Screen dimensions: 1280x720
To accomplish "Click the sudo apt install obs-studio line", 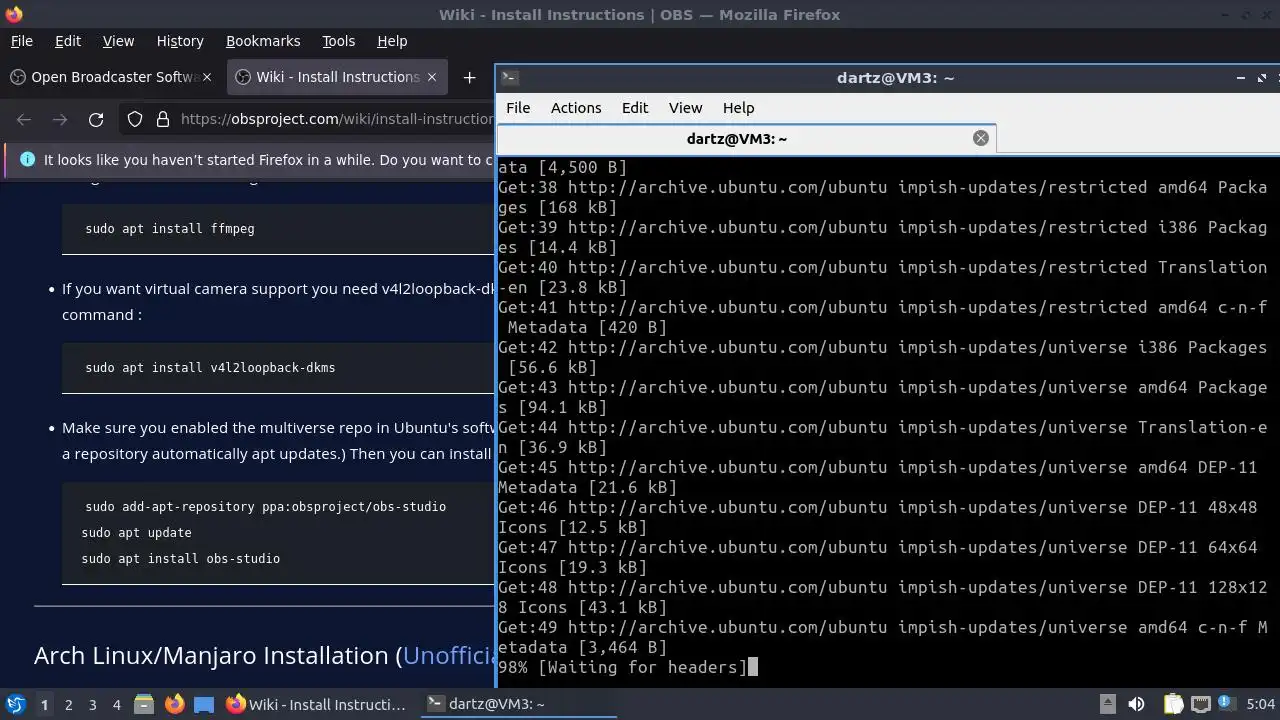I will click(181, 559).
